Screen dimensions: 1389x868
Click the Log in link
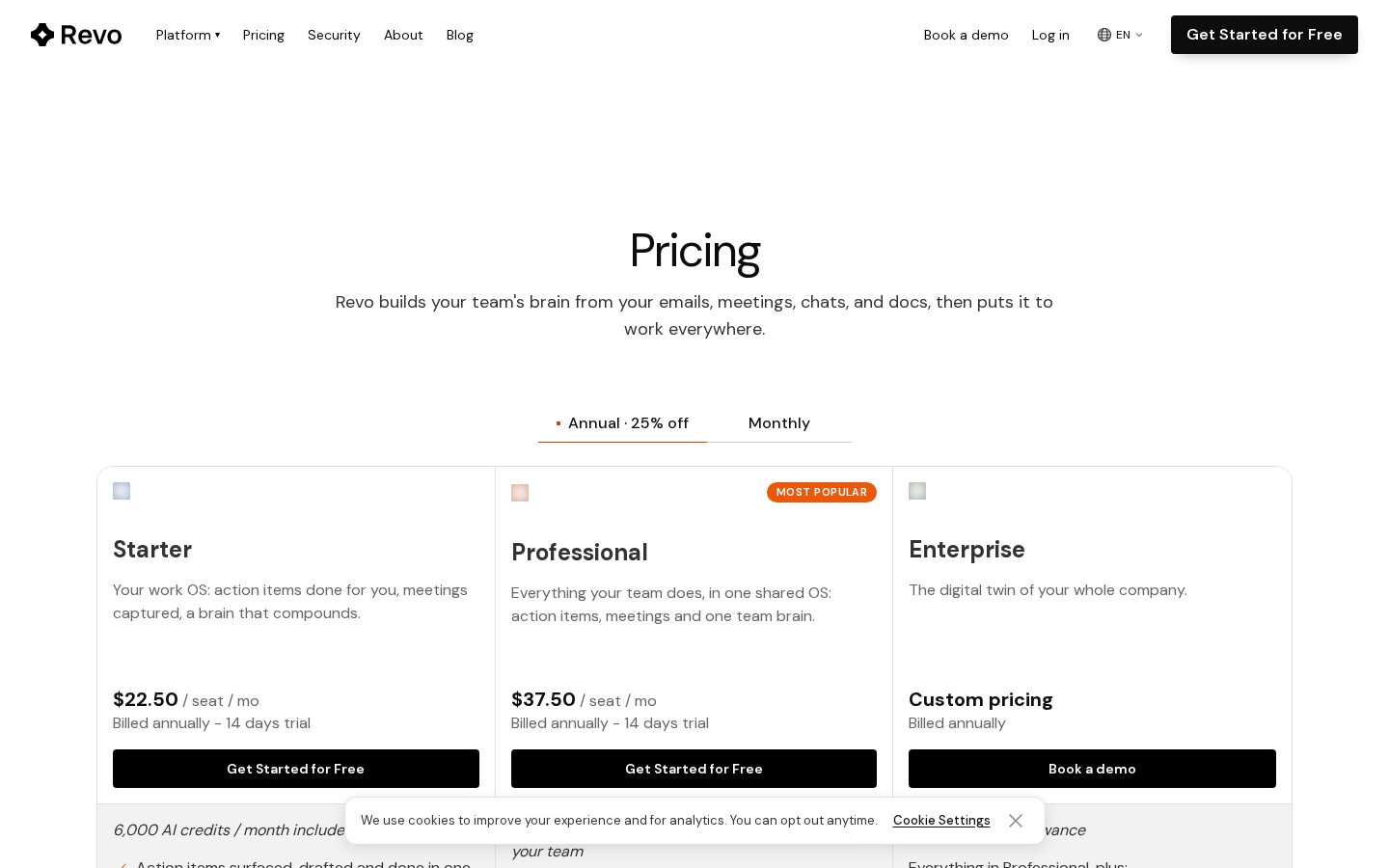1050,35
